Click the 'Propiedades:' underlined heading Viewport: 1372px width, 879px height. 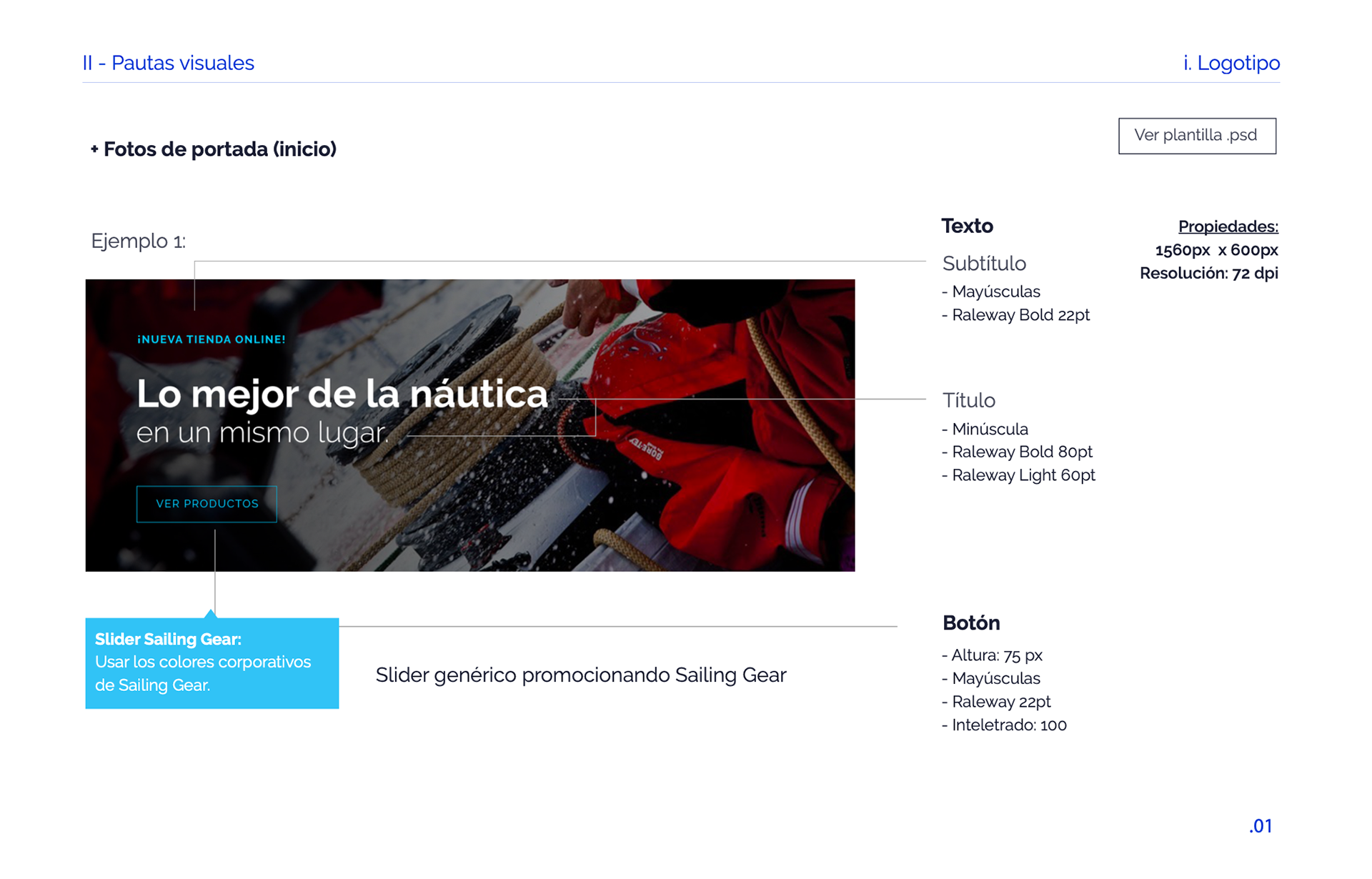click(x=1227, y=227)
